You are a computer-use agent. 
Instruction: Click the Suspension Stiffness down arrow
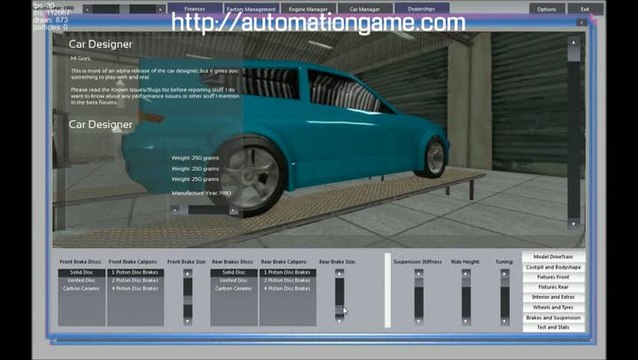pyautogui.click(x=419, y=321)
